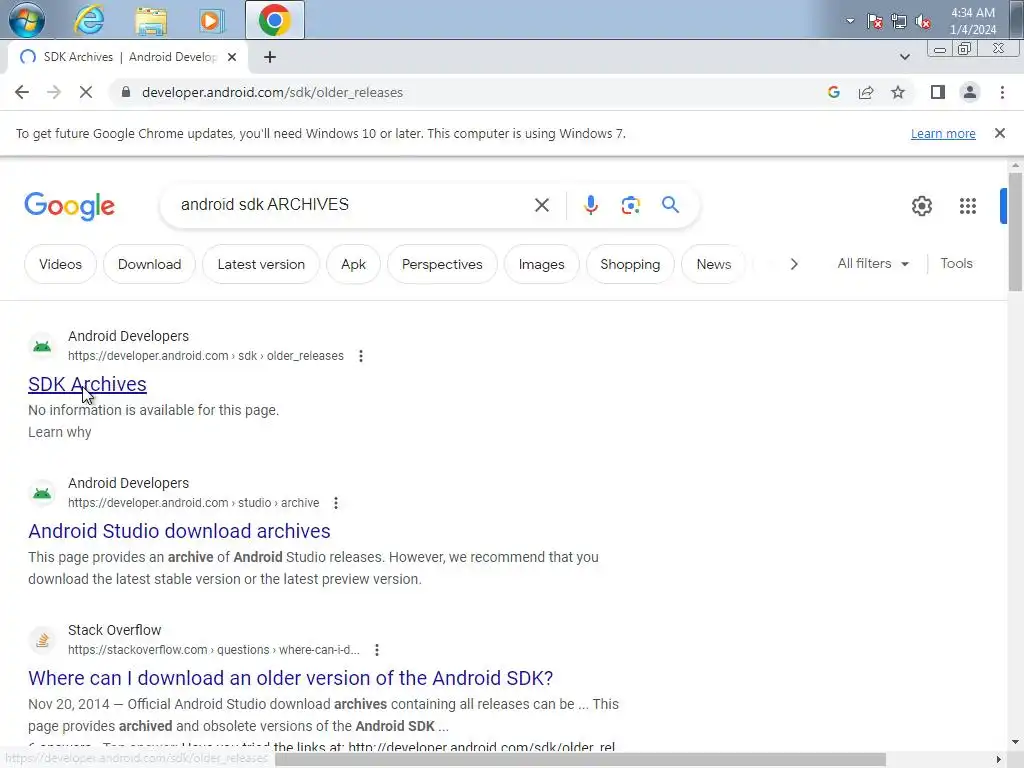Open the tab search dropdown arrow
This screenshot has height=768, width=1024.
click(904, 57)
